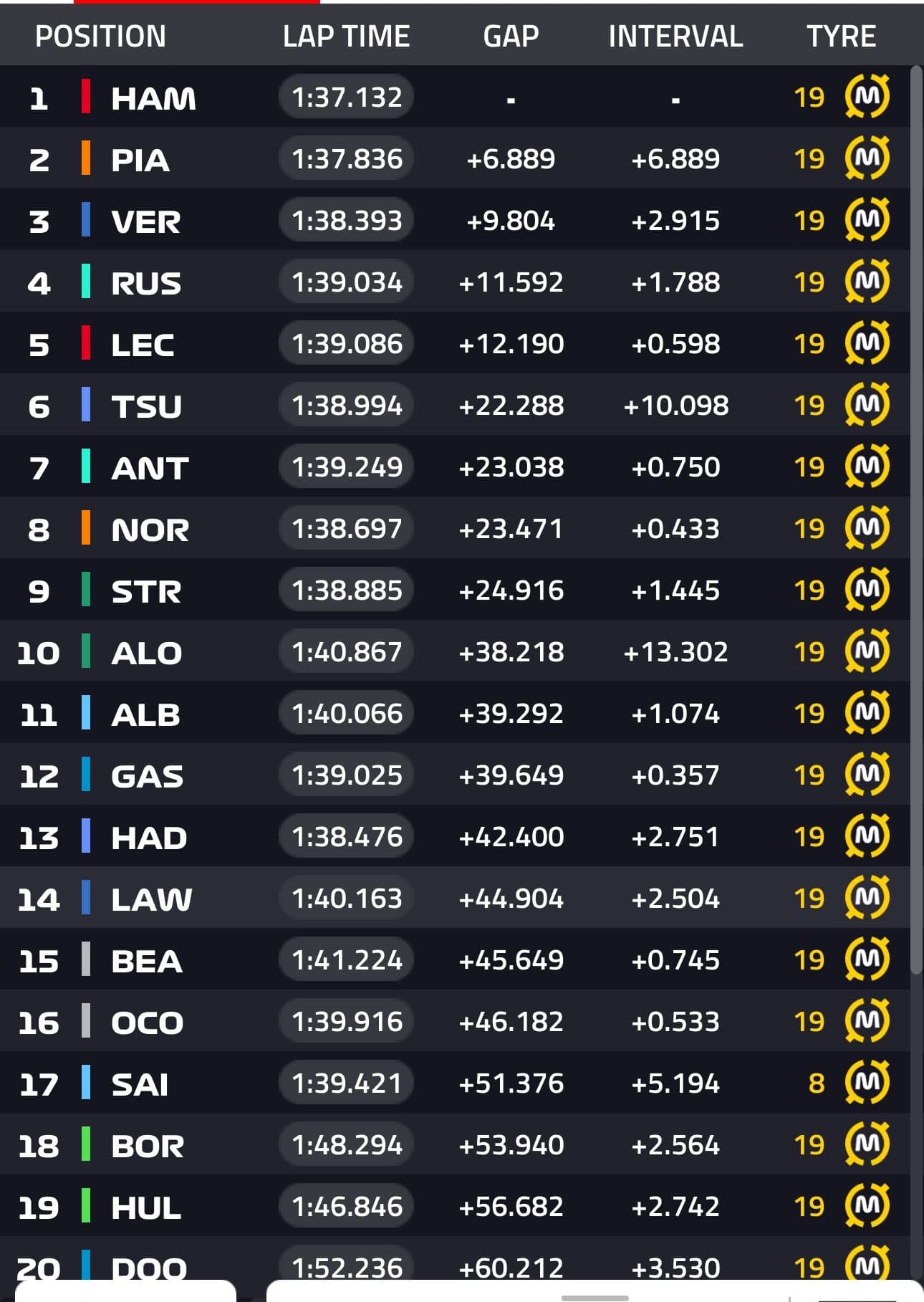This screenshot has height=1302, width=924.
Task: Click the medium tyre icon for LAW
Action: [867, 897]
